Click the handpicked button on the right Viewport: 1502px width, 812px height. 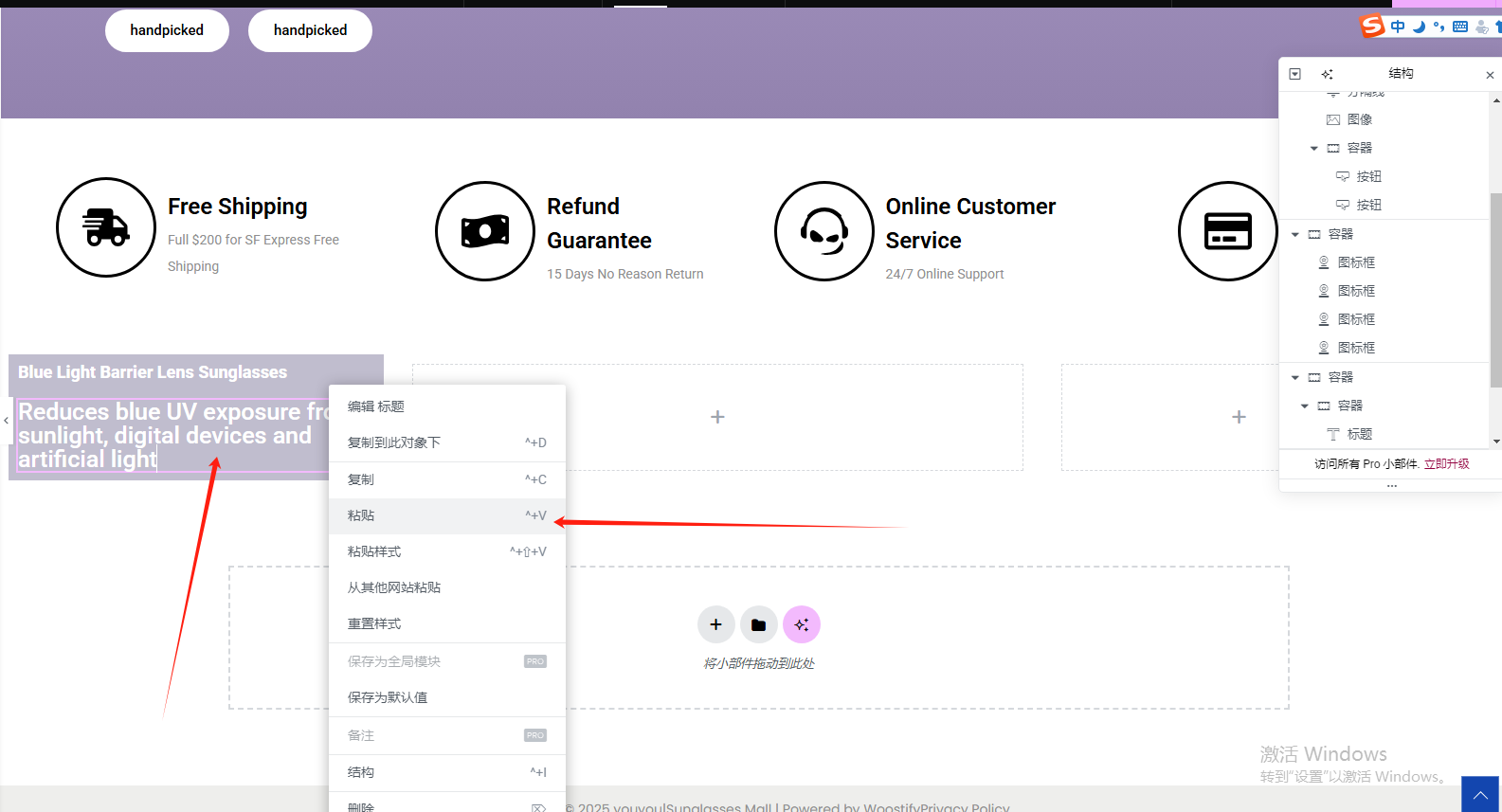[310, 30]
